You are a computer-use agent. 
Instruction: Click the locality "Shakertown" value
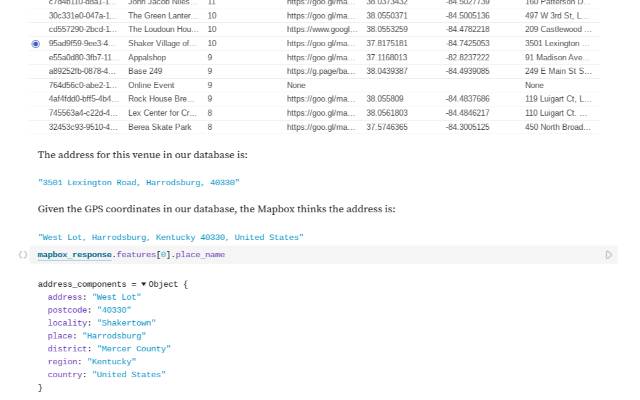pos(125,323)
